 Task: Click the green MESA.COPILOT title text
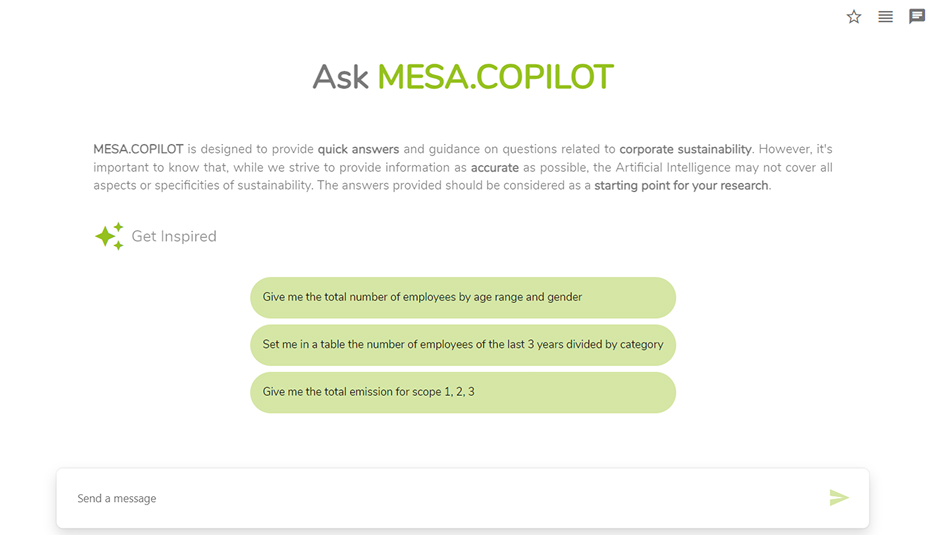(x=495, y=77)
